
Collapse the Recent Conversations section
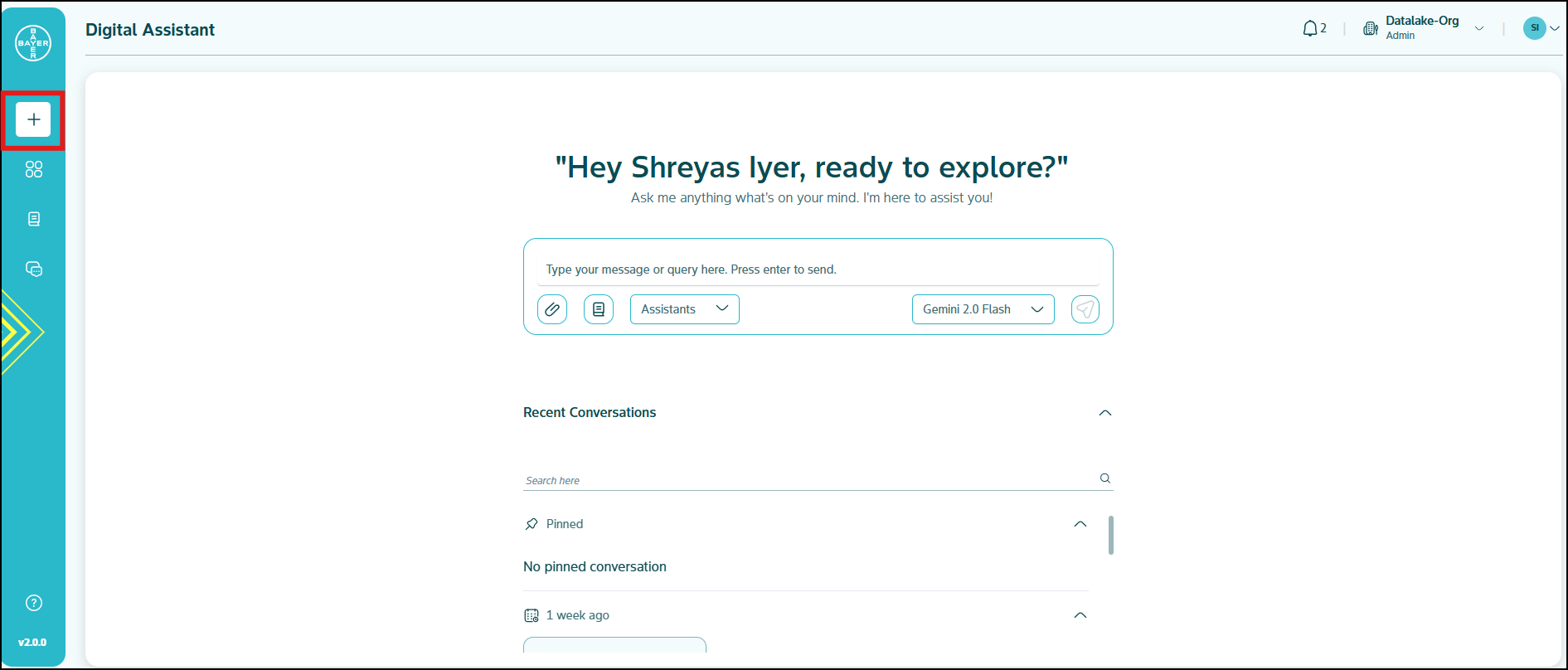(1104, 413)
